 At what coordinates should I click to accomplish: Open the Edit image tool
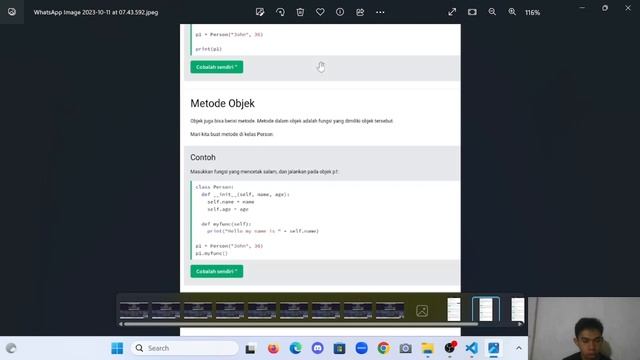[x=260, y=12]
